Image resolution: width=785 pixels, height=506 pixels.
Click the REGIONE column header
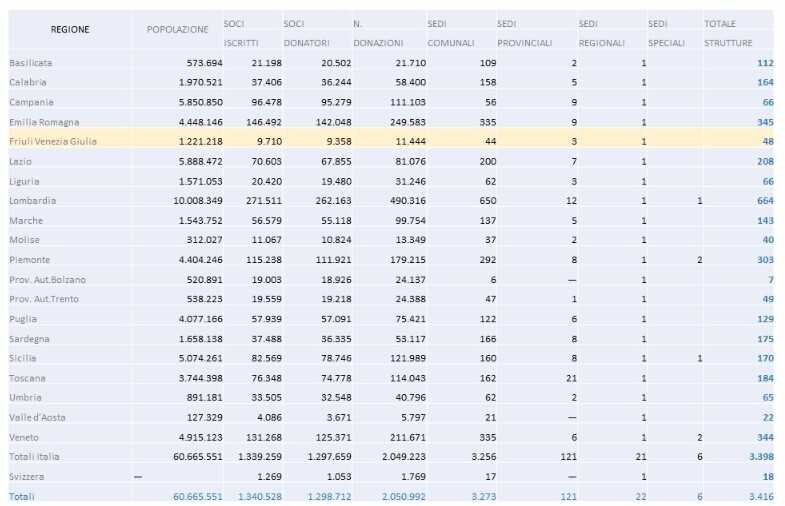point(70,30)
